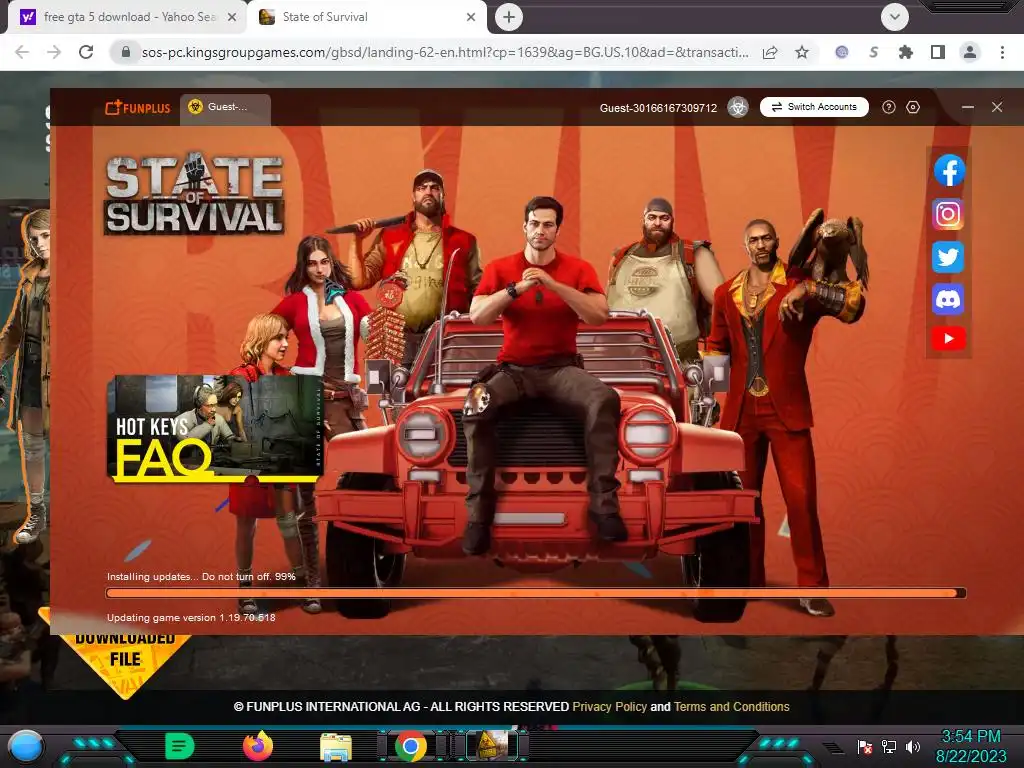
Task: Click Switch Accounts button
Action: tap(814, 107)
